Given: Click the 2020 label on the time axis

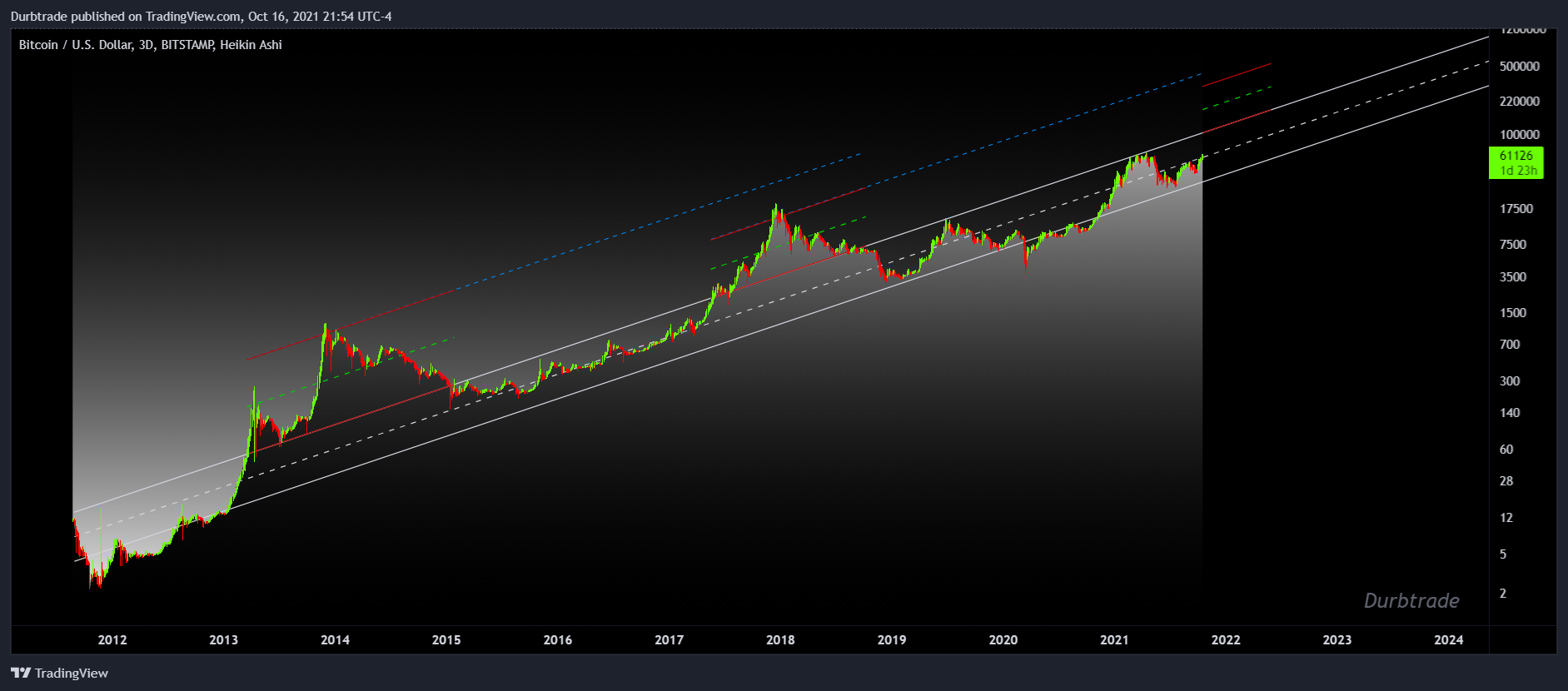Looking at the screenshot, I should pyautogui.click(x=1003, y=640).
